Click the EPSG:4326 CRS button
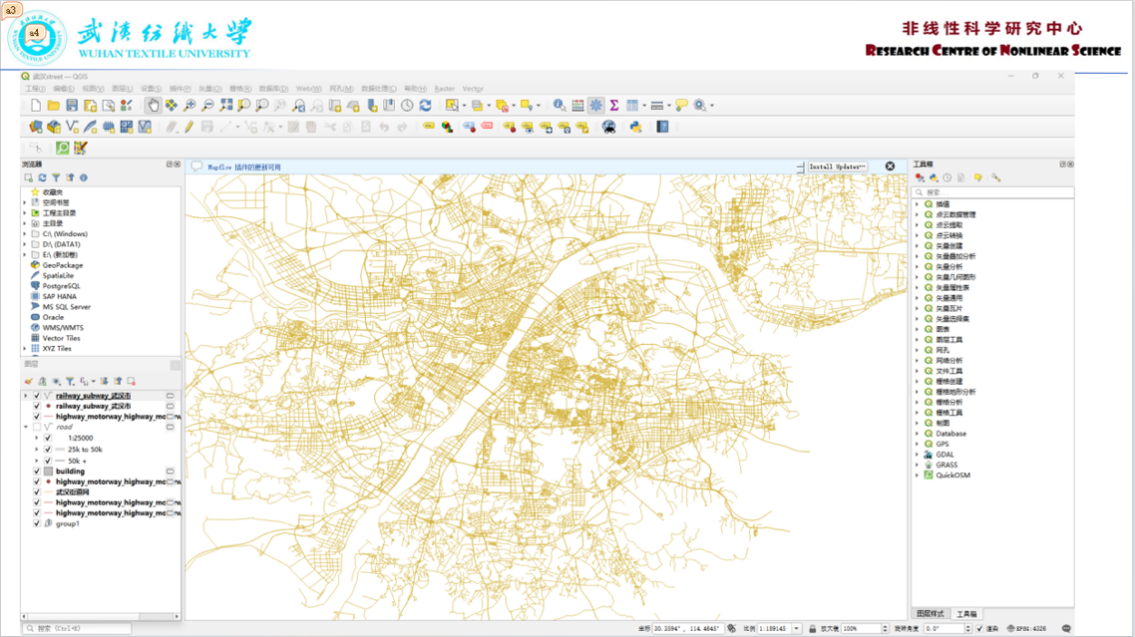Screen dimensions: 1135x637 (1024, 629)
